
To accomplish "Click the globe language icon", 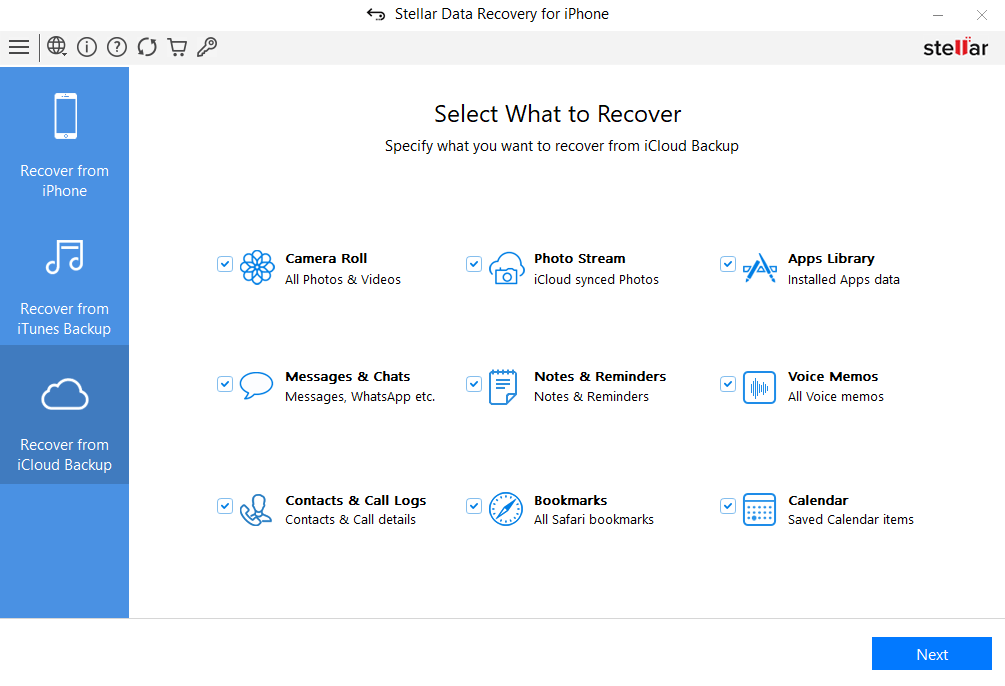I will tap(57, 47).
